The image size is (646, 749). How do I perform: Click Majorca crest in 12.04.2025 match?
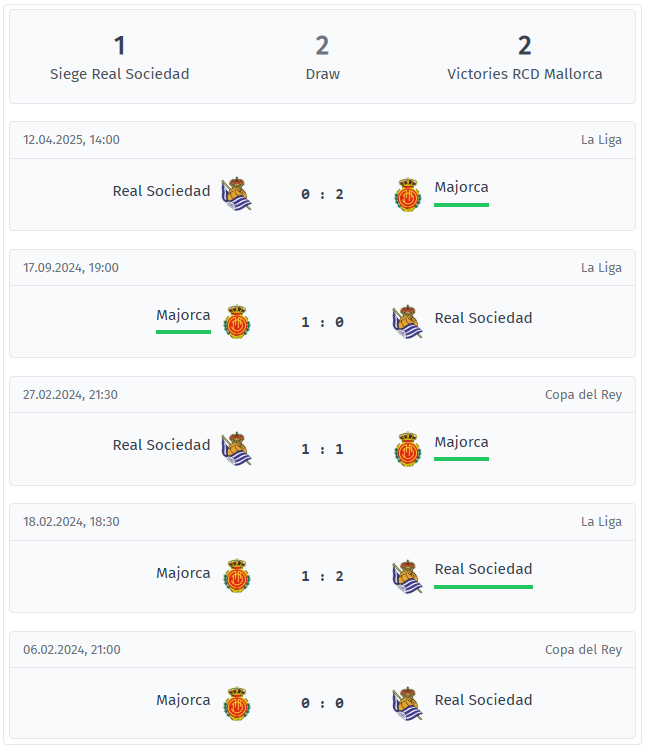tap(408, 194)
